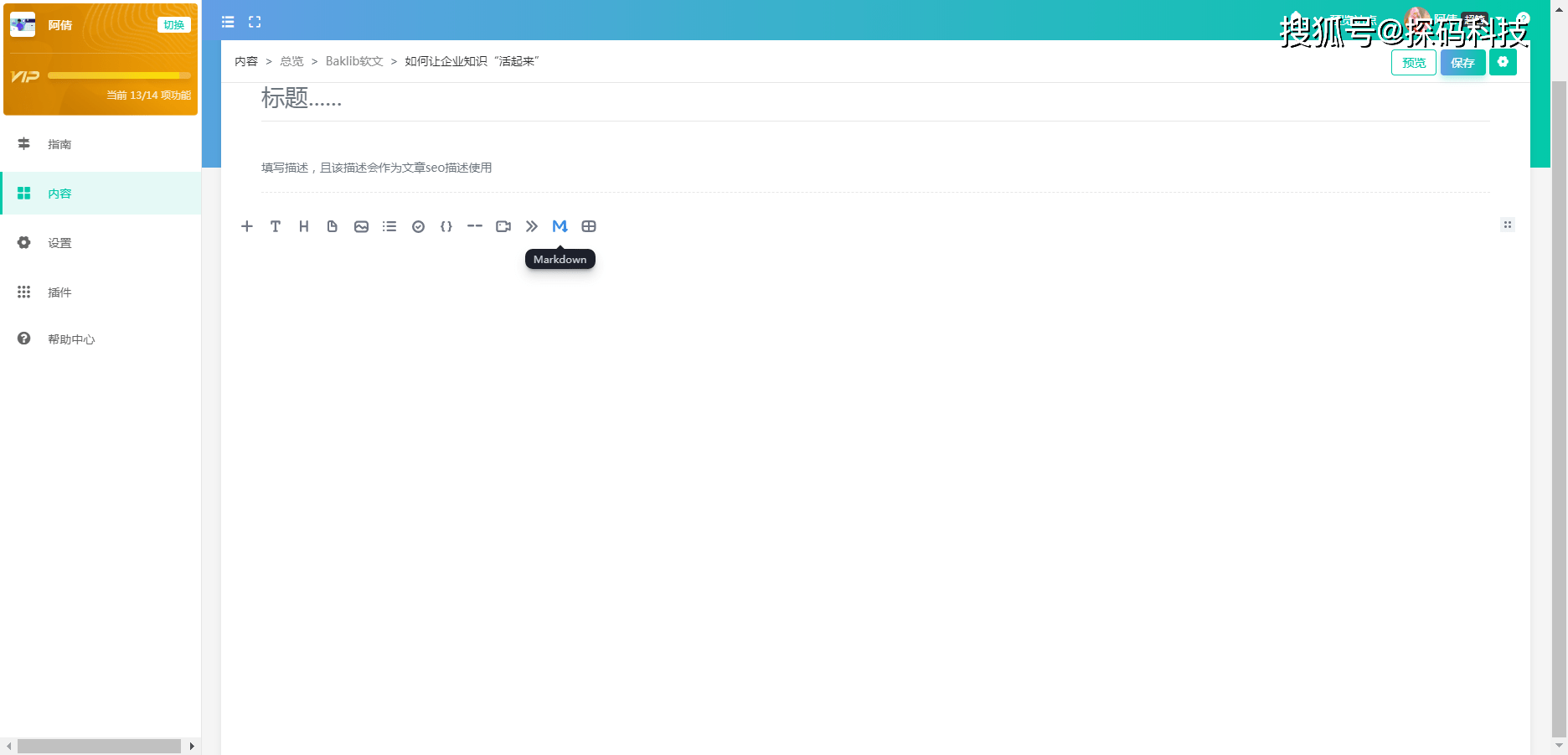Insert a file attachment block icon
This screenshot has height=755, width=1568.
click(333, 226)
